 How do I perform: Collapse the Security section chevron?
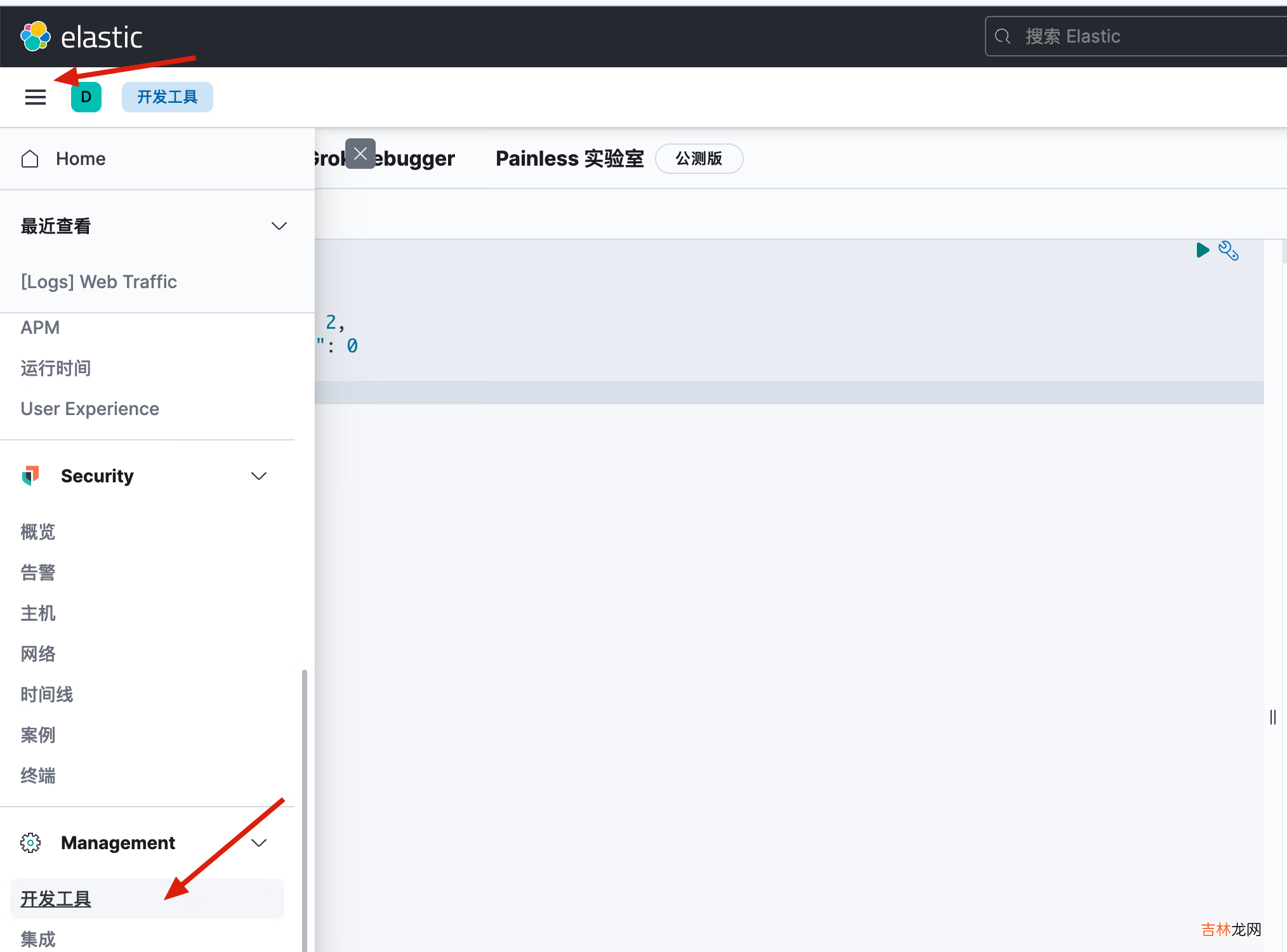pos(259,476)
